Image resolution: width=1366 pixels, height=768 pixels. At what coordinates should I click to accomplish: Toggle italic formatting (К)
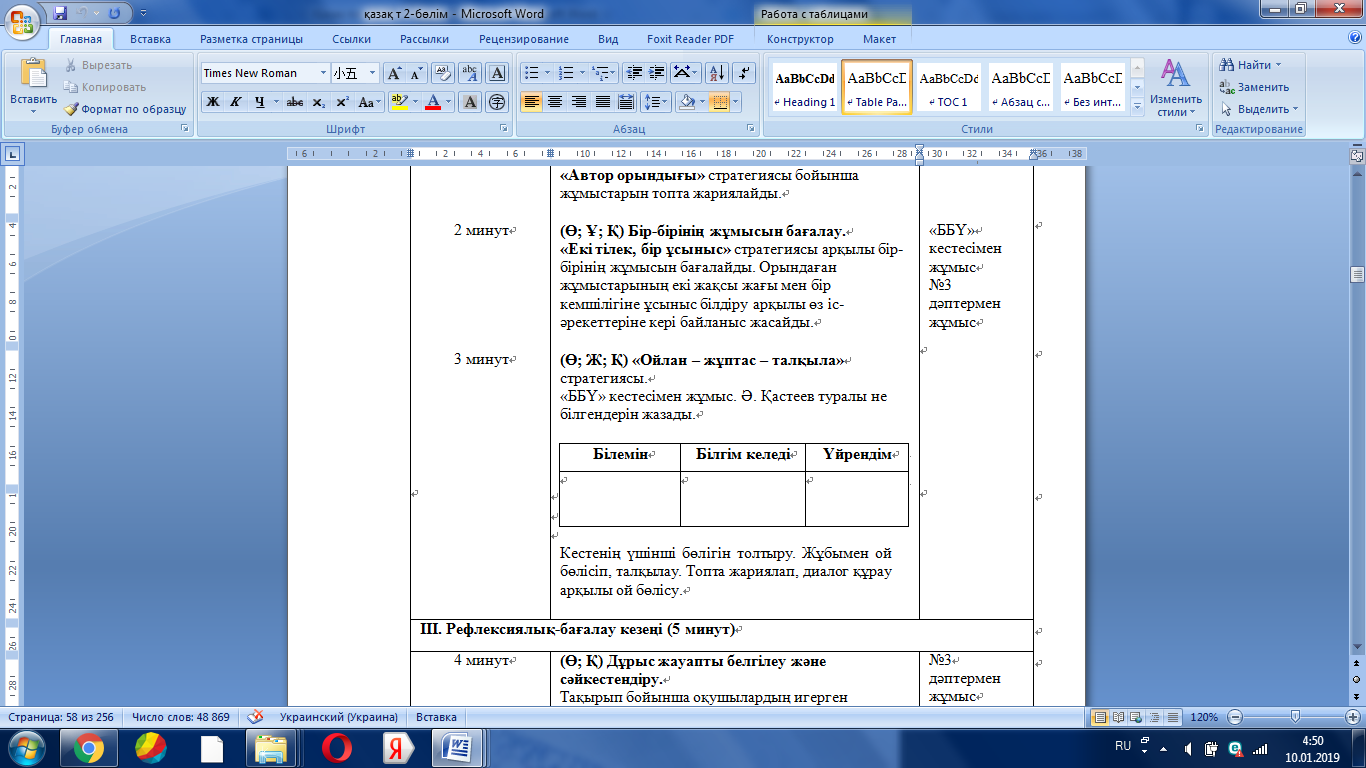click(x=236, y=102)
